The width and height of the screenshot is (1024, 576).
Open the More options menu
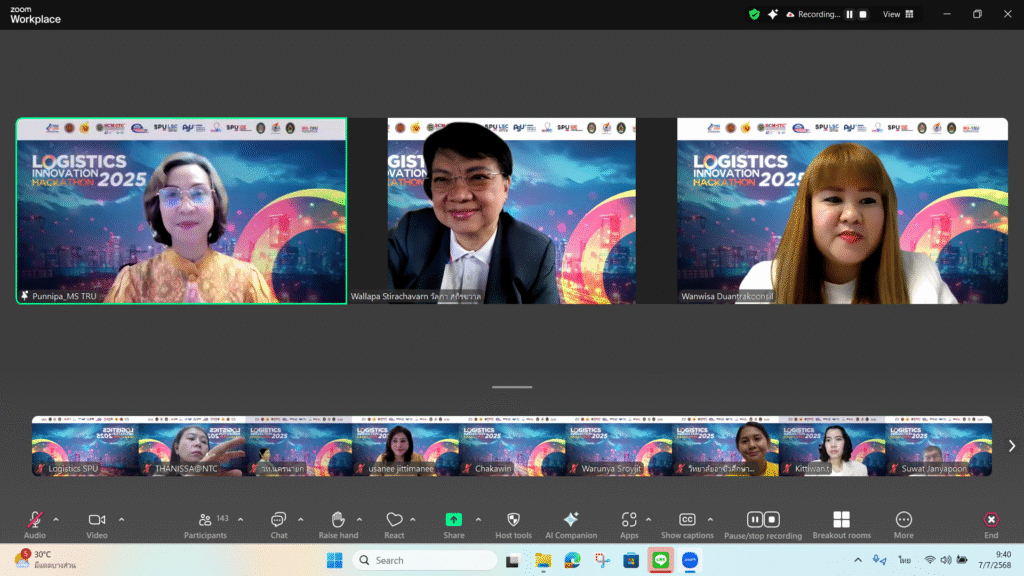[x=904, y=525]
